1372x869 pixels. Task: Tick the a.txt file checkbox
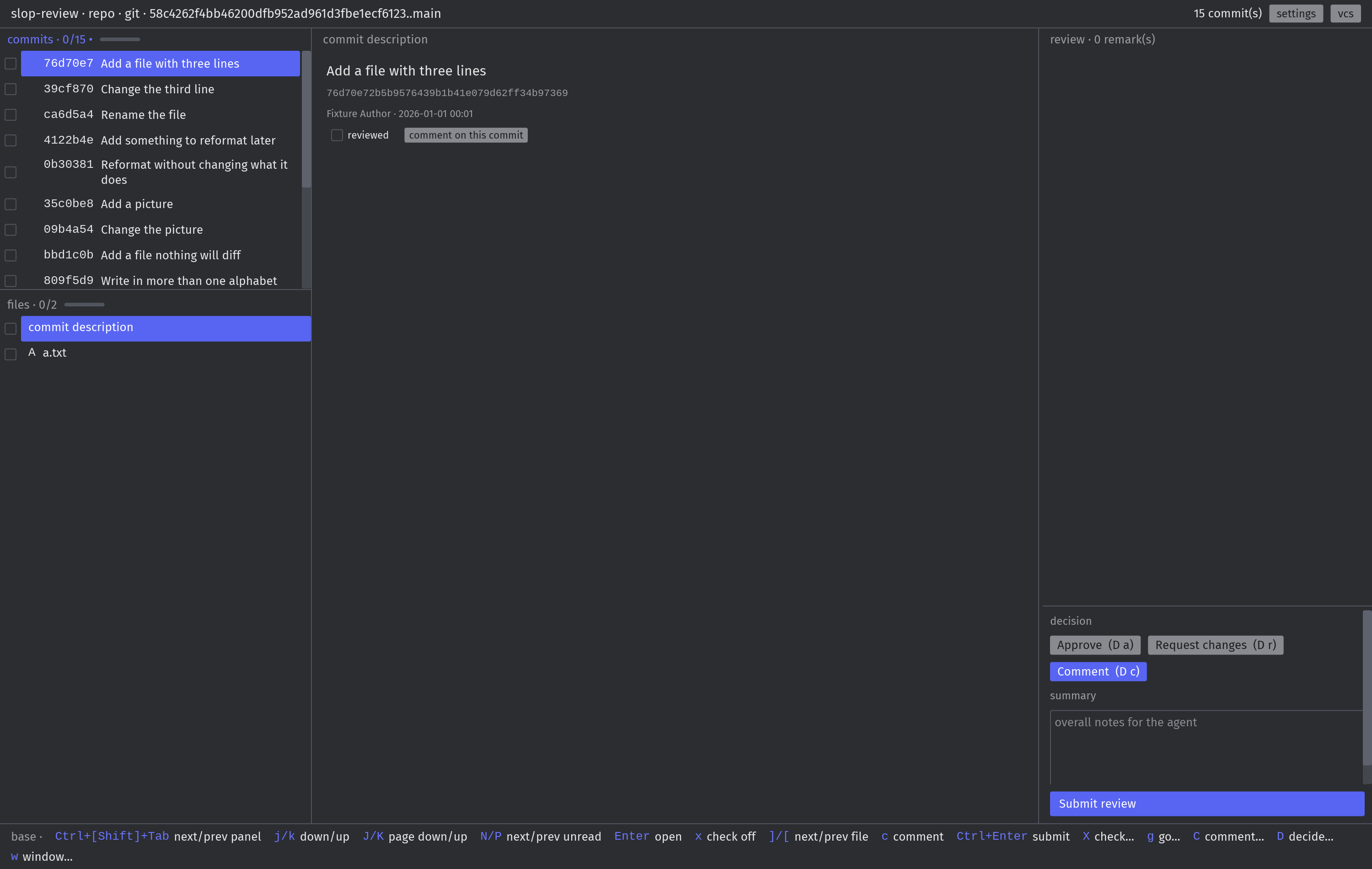pos(11,354)
